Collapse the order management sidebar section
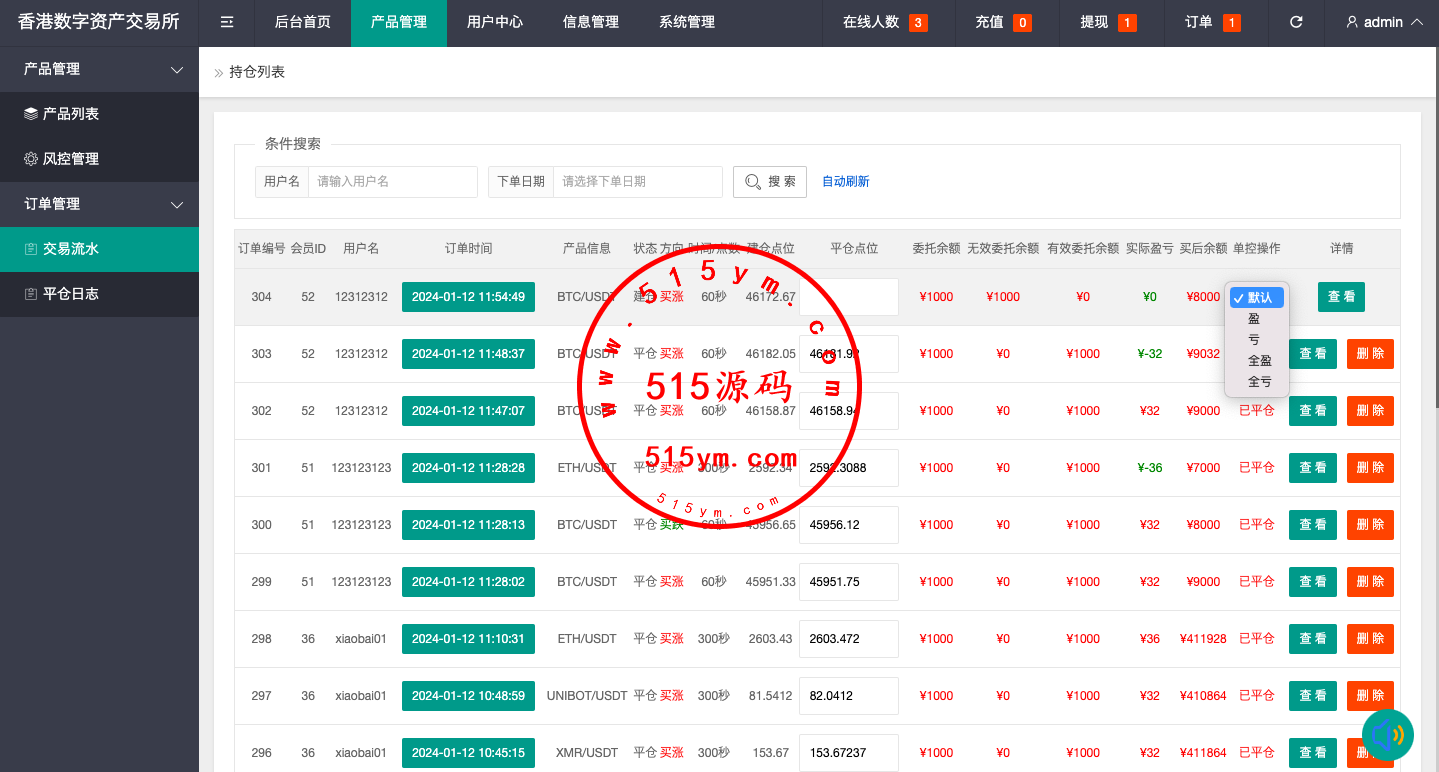 tap(177, 205)
